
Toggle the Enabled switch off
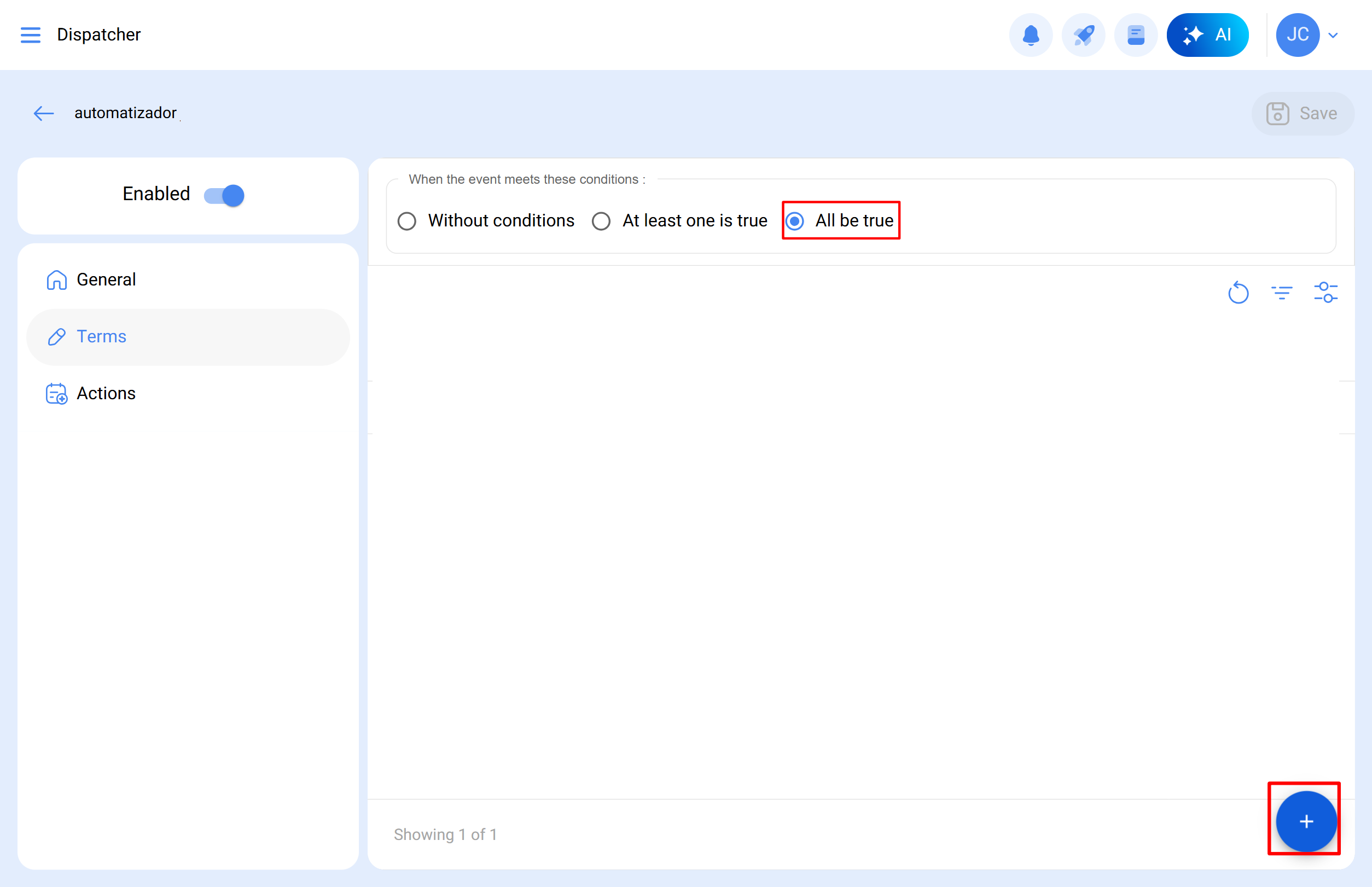(224, 195)
